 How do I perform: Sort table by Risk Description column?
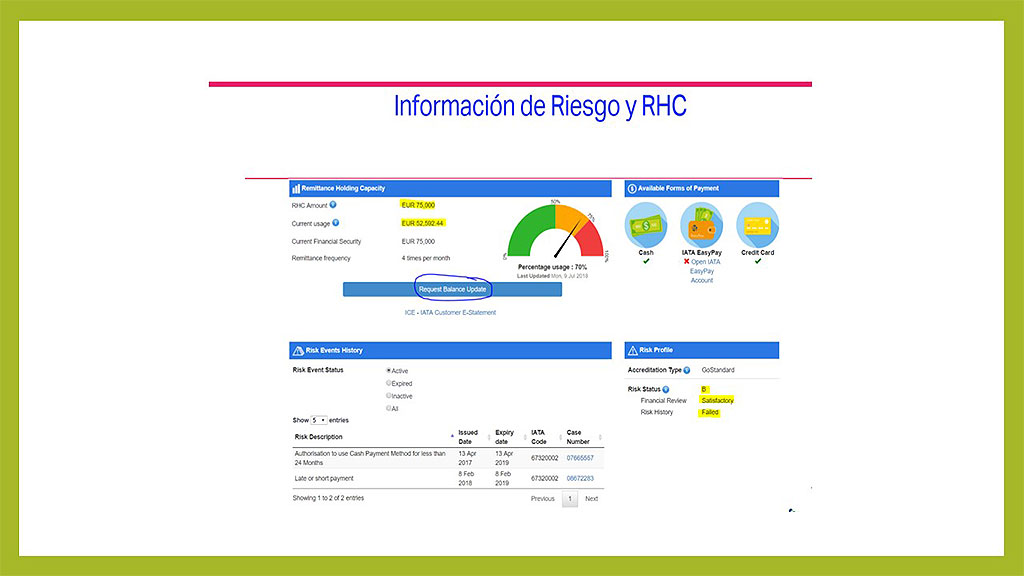(372, 437)
